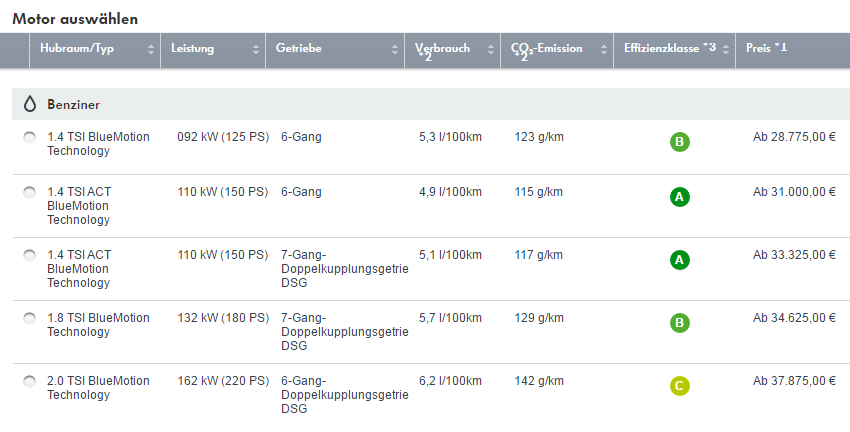Click efficiency class A badge for 31.000,00 € engine
This screenshot has width=850, height=432.
point(679,197)
